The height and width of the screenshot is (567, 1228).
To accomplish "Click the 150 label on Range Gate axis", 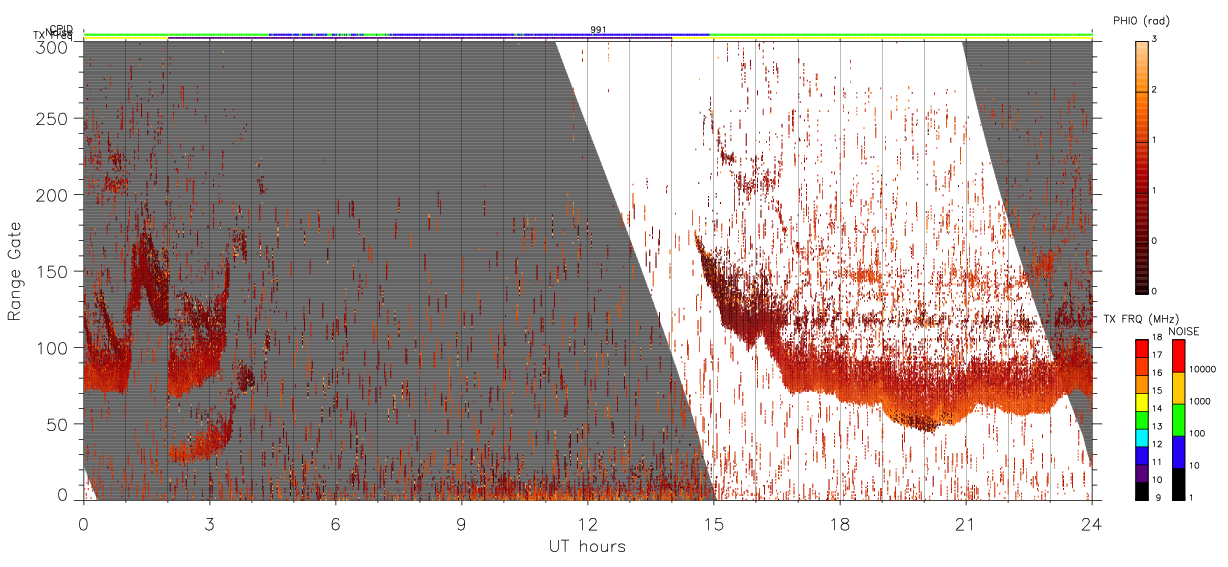I will 53,271.
